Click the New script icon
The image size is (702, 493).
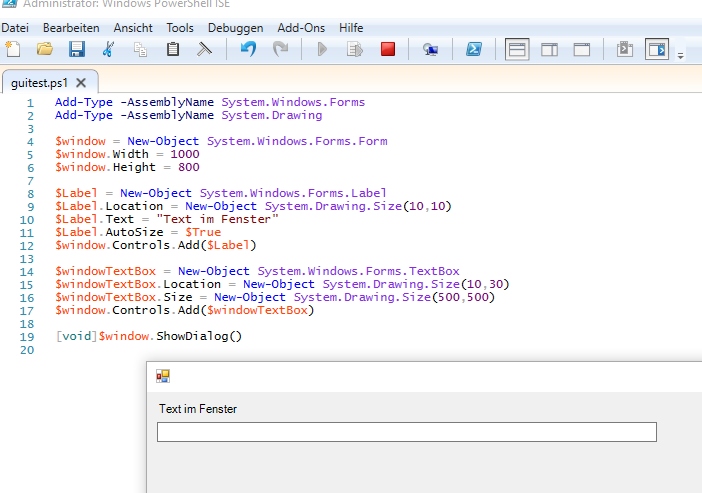(x=13, y=49)
